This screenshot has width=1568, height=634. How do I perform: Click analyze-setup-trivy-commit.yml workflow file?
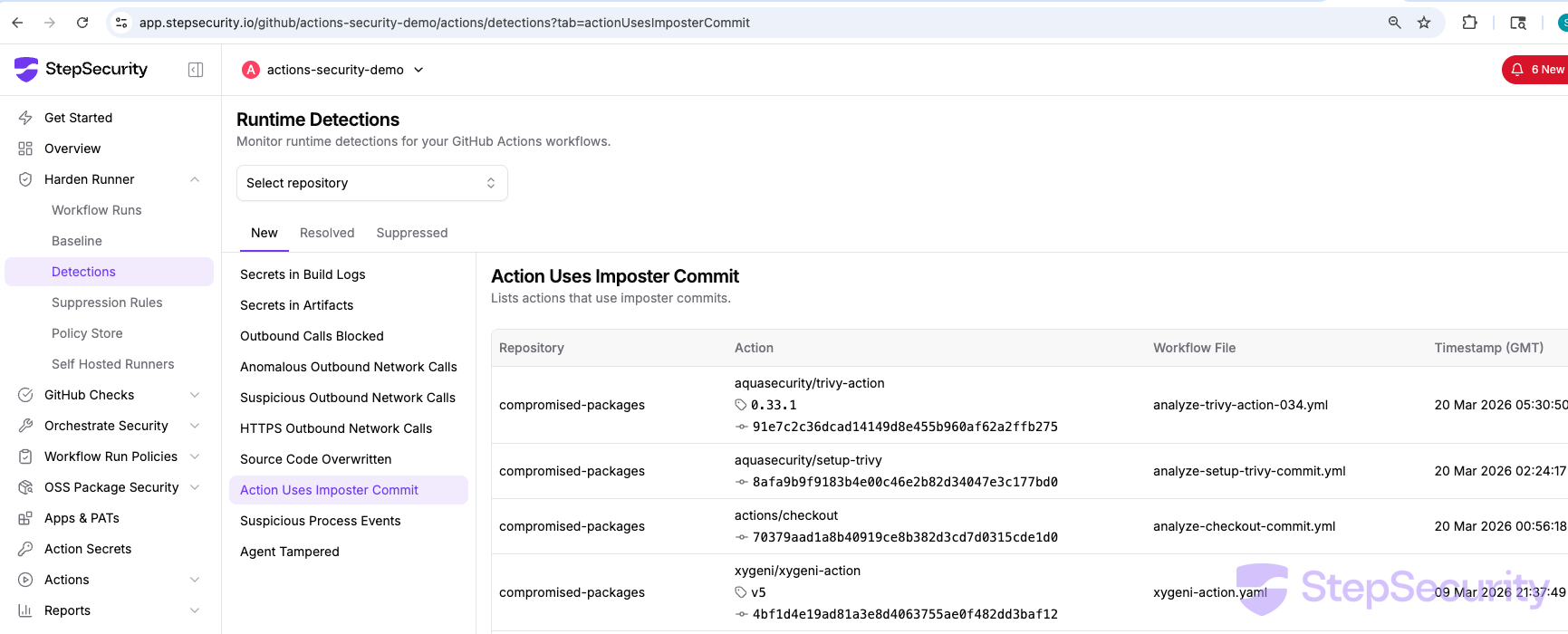click(1249, 471)
